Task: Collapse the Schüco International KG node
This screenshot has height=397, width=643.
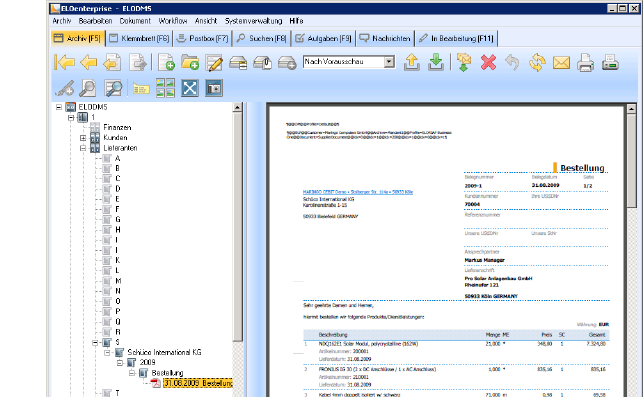Action: pyautogui.click(x=107, y=353)
